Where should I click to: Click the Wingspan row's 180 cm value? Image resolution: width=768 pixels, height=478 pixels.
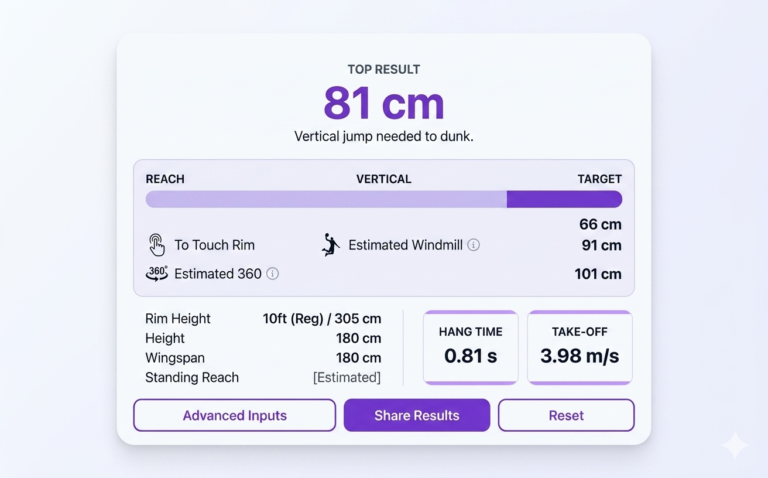pos(359,358)
